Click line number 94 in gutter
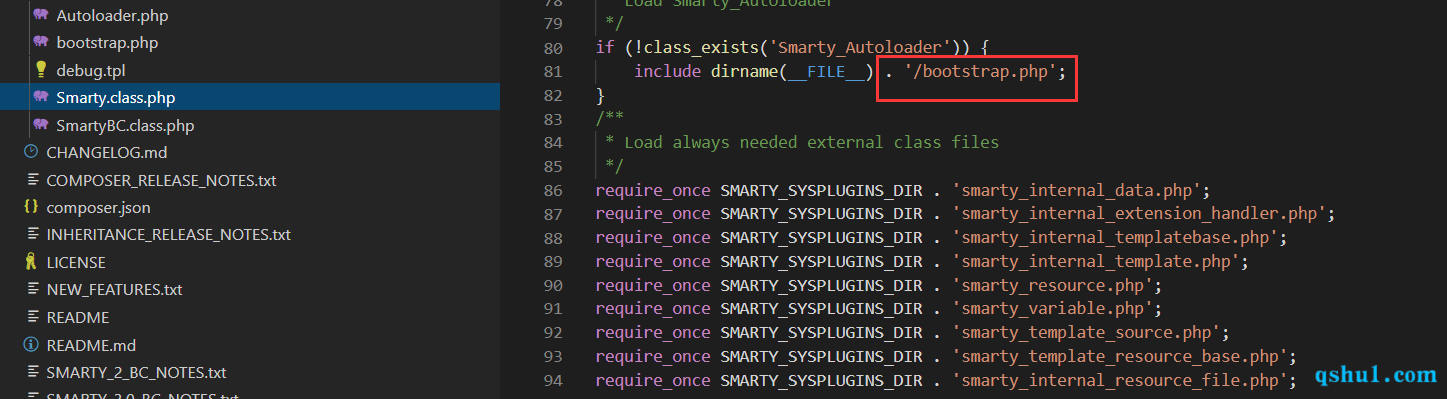Screen dimensions: 1447x399 [x=552, y=380]
